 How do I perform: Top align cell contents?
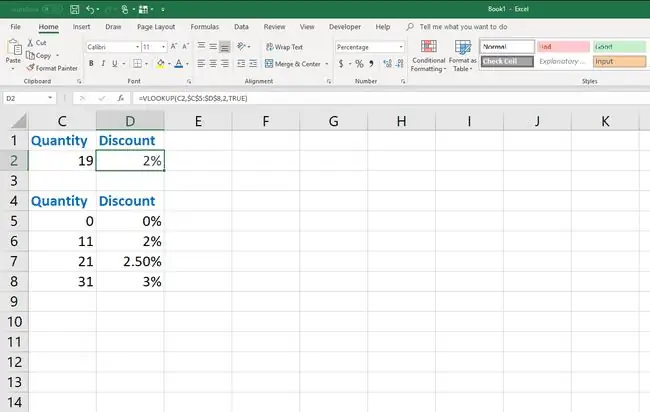201,46
